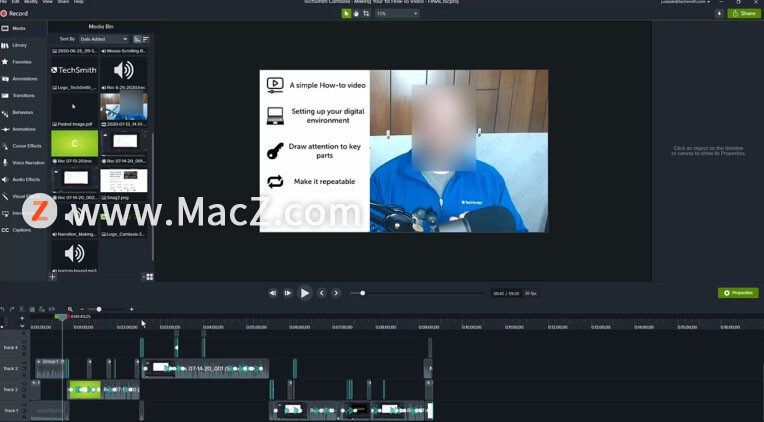This screenshot has height=422, width=764.
Task: Click the Split icon on timeline toolbar
Action: 52,309
